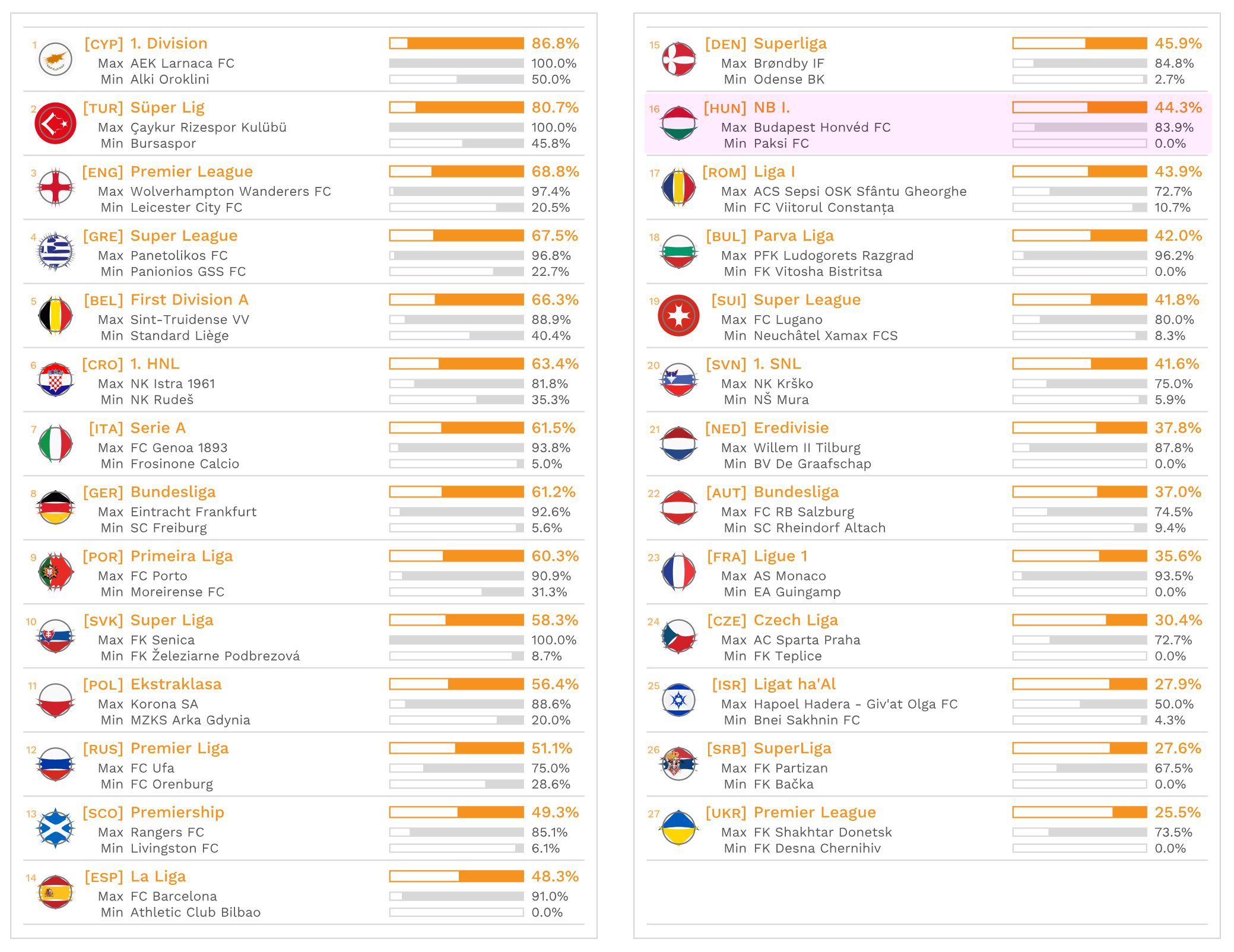The height and width of the screenshot is (952, 1234).
Task: Open the Premier League England title
Action: (x=191, y=172)
